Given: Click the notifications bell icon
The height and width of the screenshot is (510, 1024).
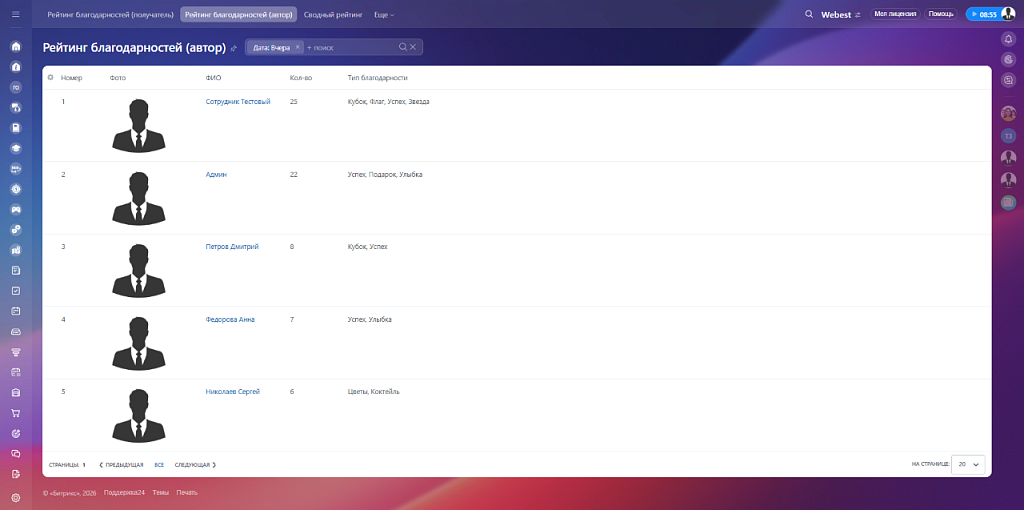Looking at the screenshot, I should pos(1008,39).
